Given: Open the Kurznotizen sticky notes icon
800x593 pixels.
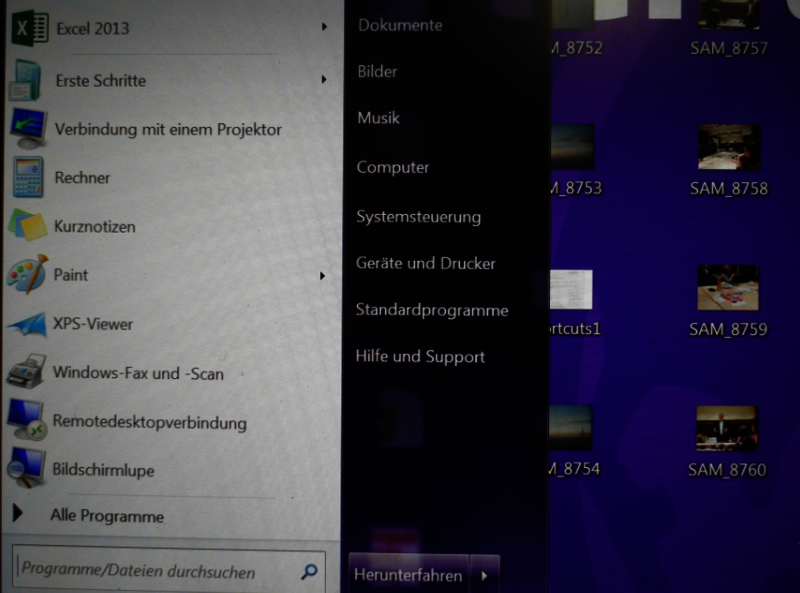Looking at the screenshot, I should [28, 225].
